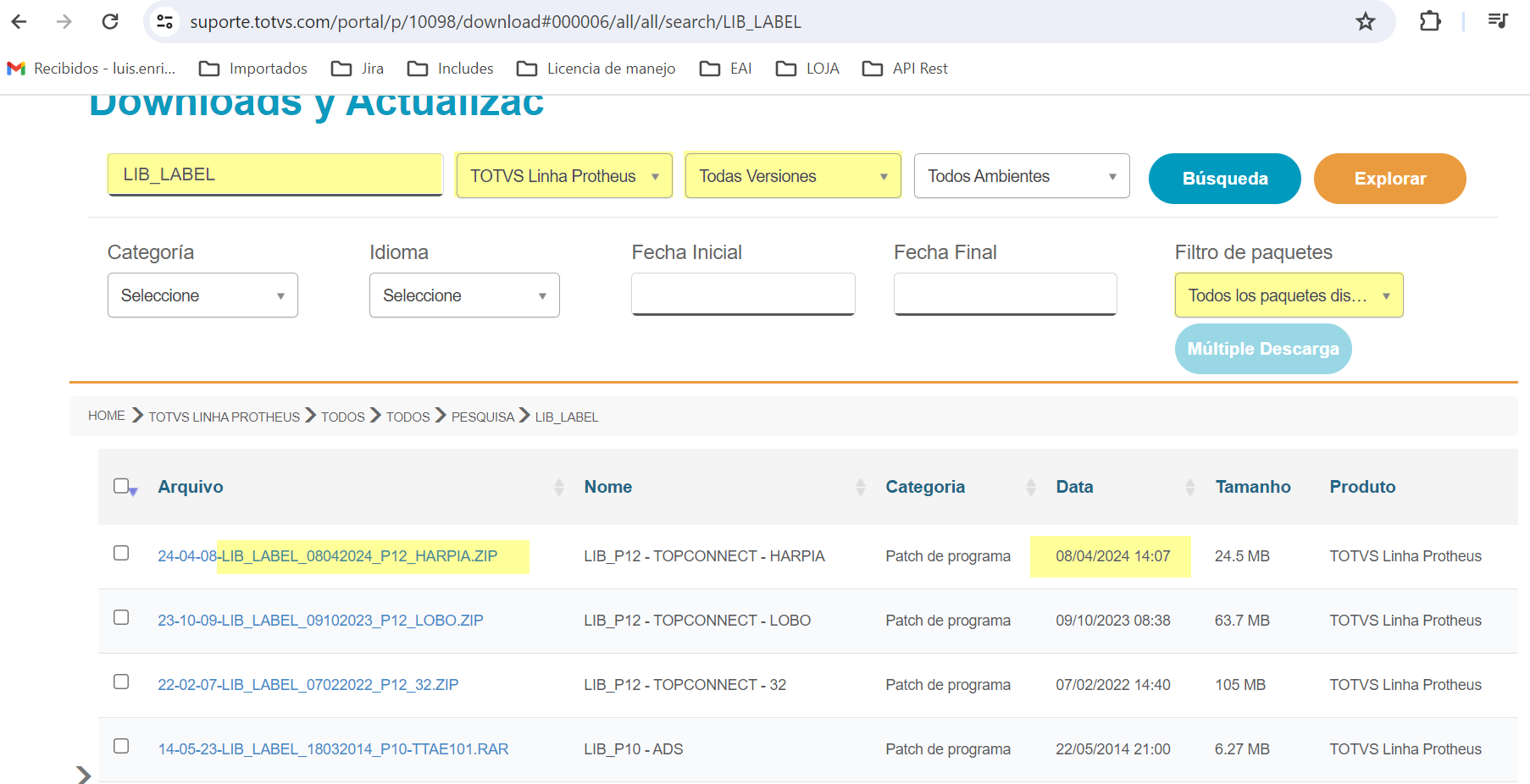1530x784 pixels.
Task: View site information icon in address bar
Action: (x=165, y=21)
